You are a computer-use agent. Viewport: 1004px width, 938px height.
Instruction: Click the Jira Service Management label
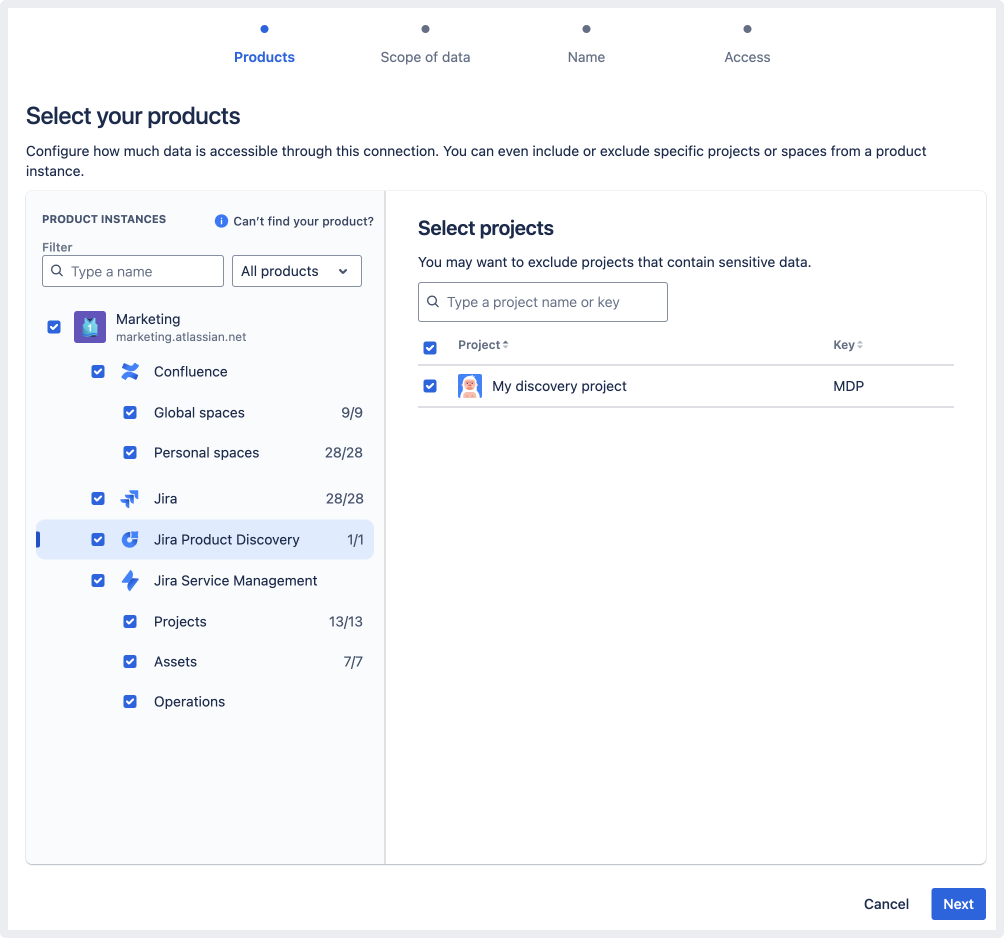tap(235, 581)
